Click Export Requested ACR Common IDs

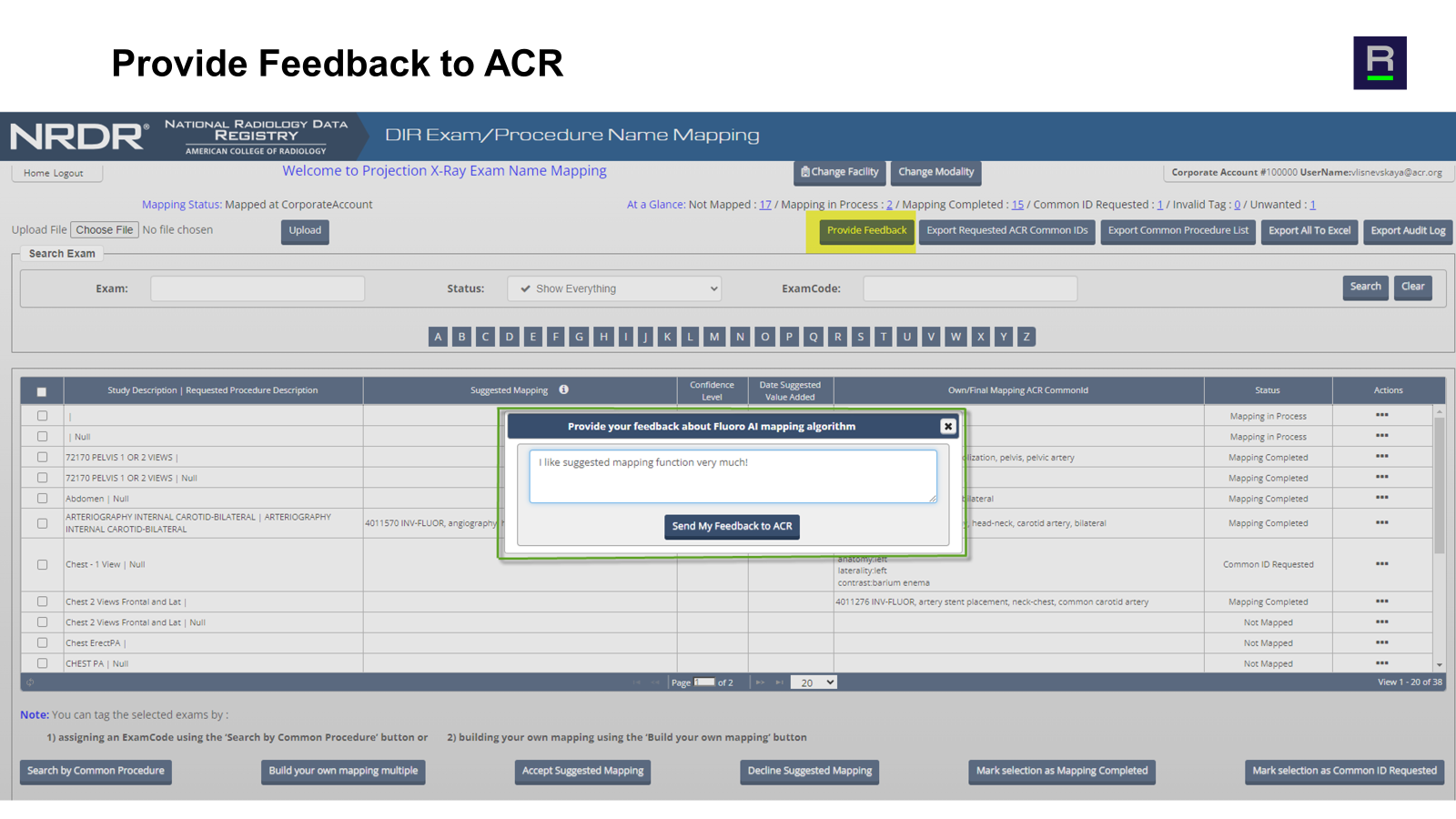point(1006,231)
